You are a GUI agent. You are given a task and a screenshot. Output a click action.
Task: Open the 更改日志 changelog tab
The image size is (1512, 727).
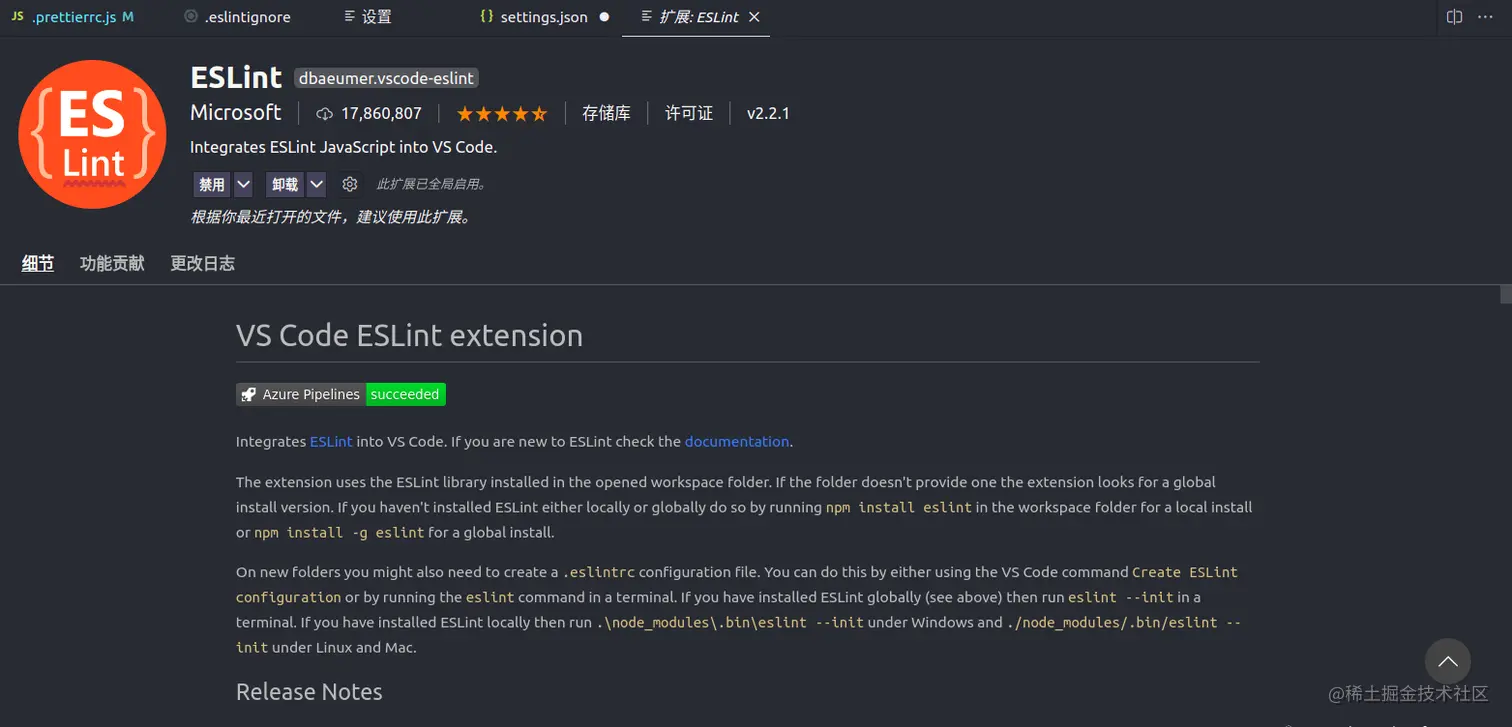click(202, 264)
